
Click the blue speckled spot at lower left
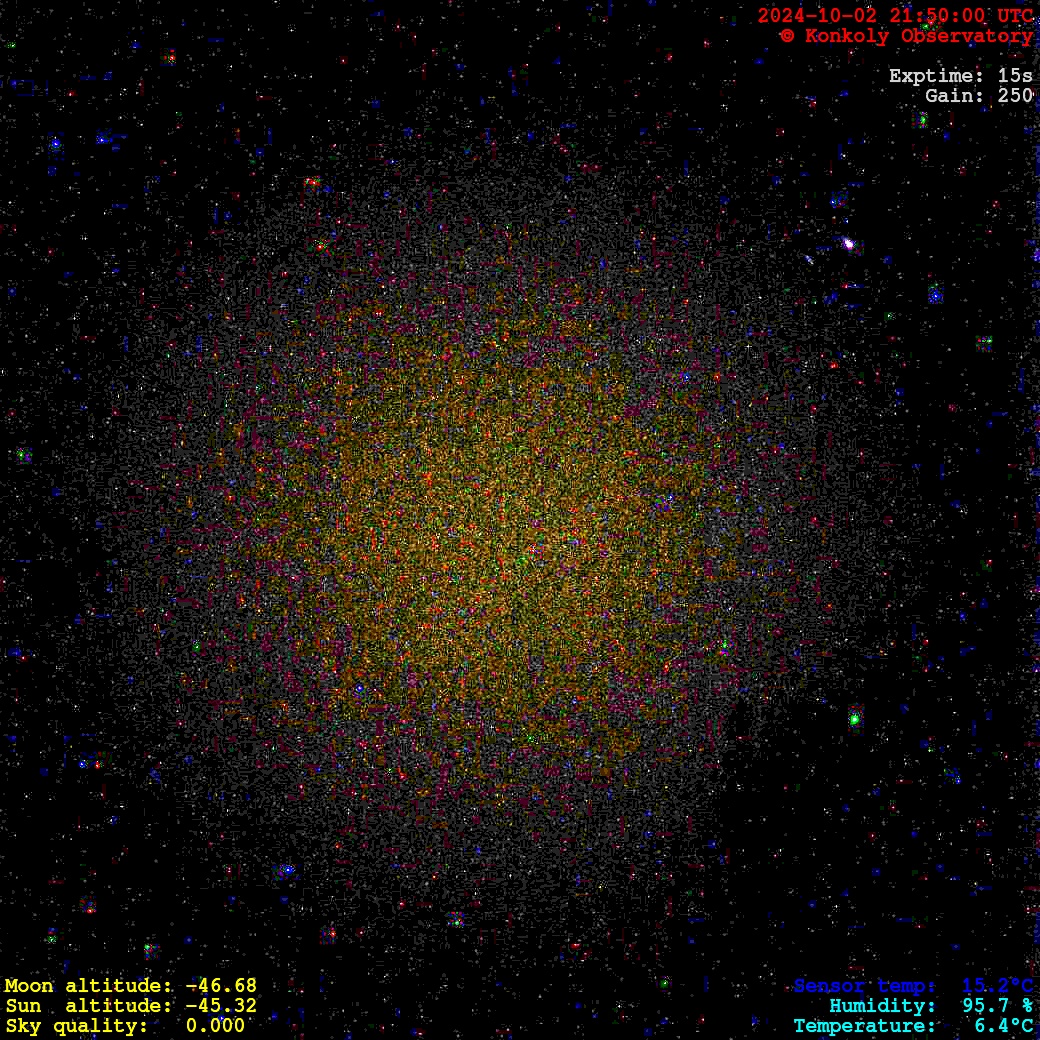(286, 871)
